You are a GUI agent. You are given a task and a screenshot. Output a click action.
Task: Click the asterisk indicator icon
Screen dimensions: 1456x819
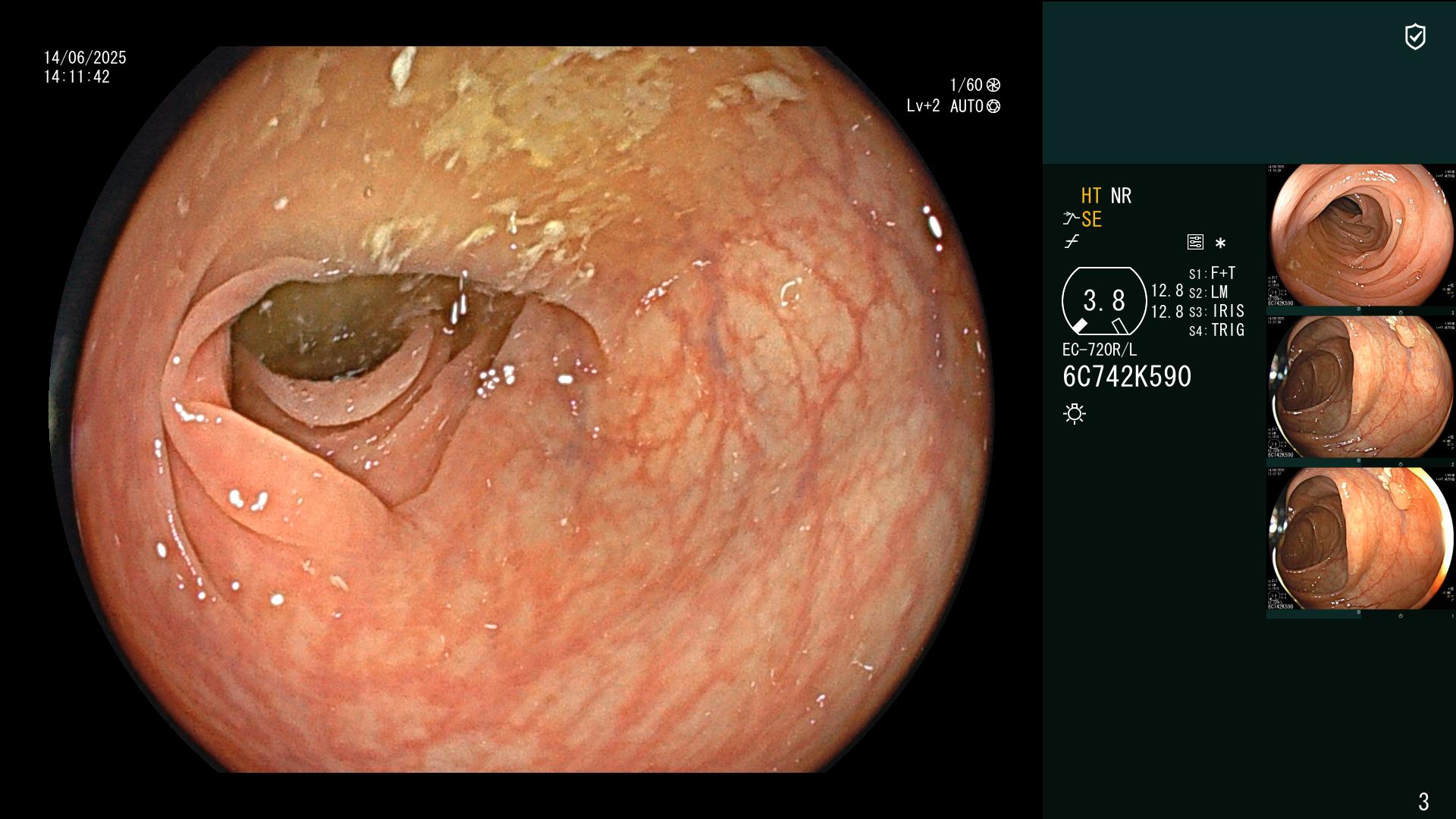pyautogui.click(x=1220, y=243)
